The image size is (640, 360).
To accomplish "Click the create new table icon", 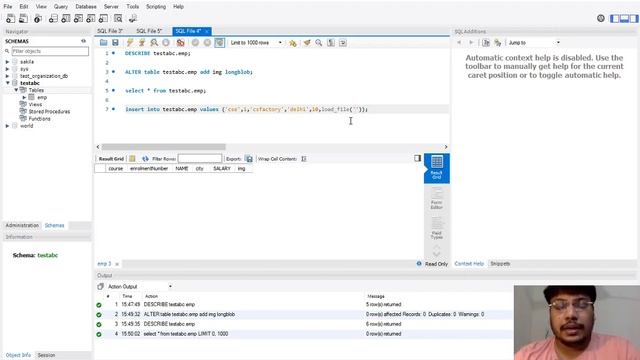I will coord(66,18).
